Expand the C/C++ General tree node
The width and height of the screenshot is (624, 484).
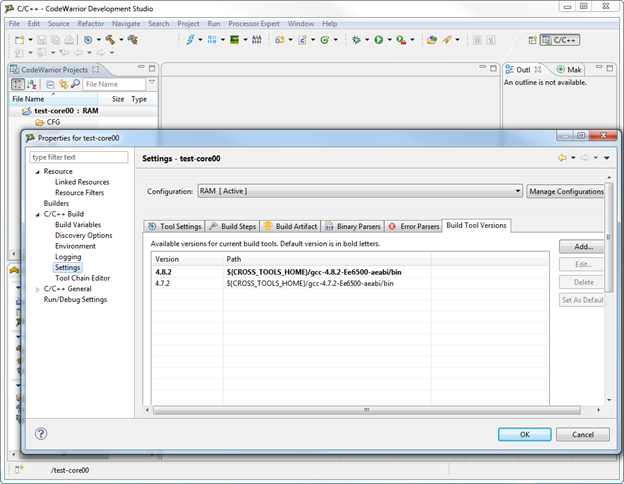[38, 289]
